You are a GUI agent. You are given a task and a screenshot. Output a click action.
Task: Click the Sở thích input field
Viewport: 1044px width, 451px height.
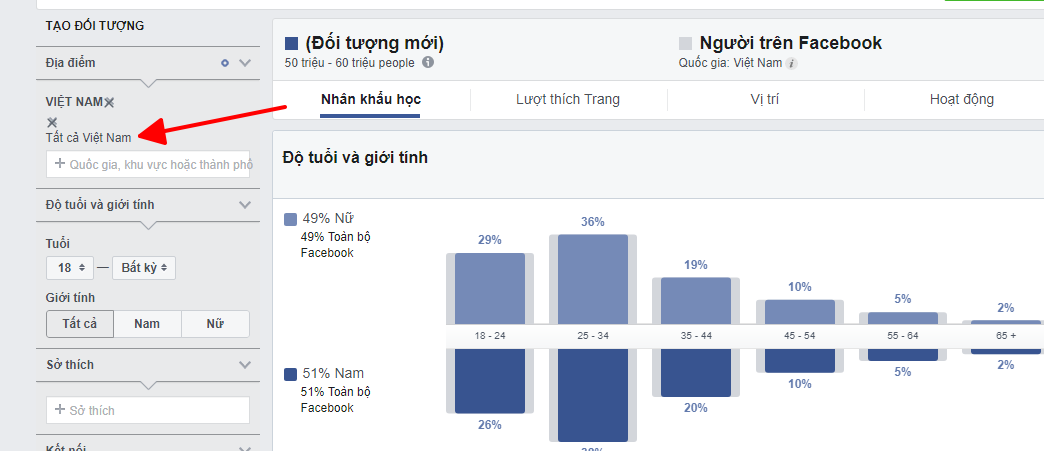tap(148, 410)
